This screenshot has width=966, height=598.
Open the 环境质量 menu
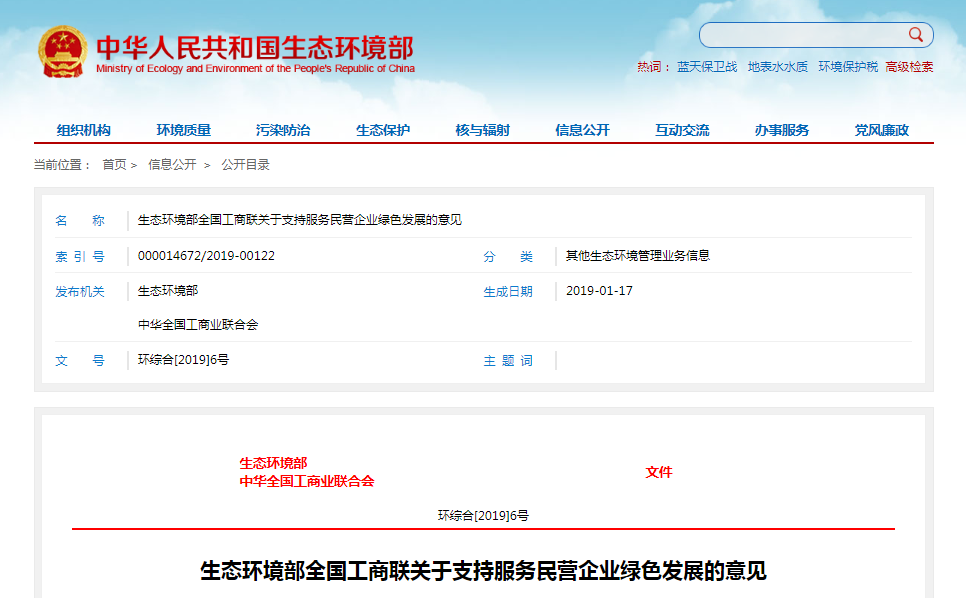184,130
